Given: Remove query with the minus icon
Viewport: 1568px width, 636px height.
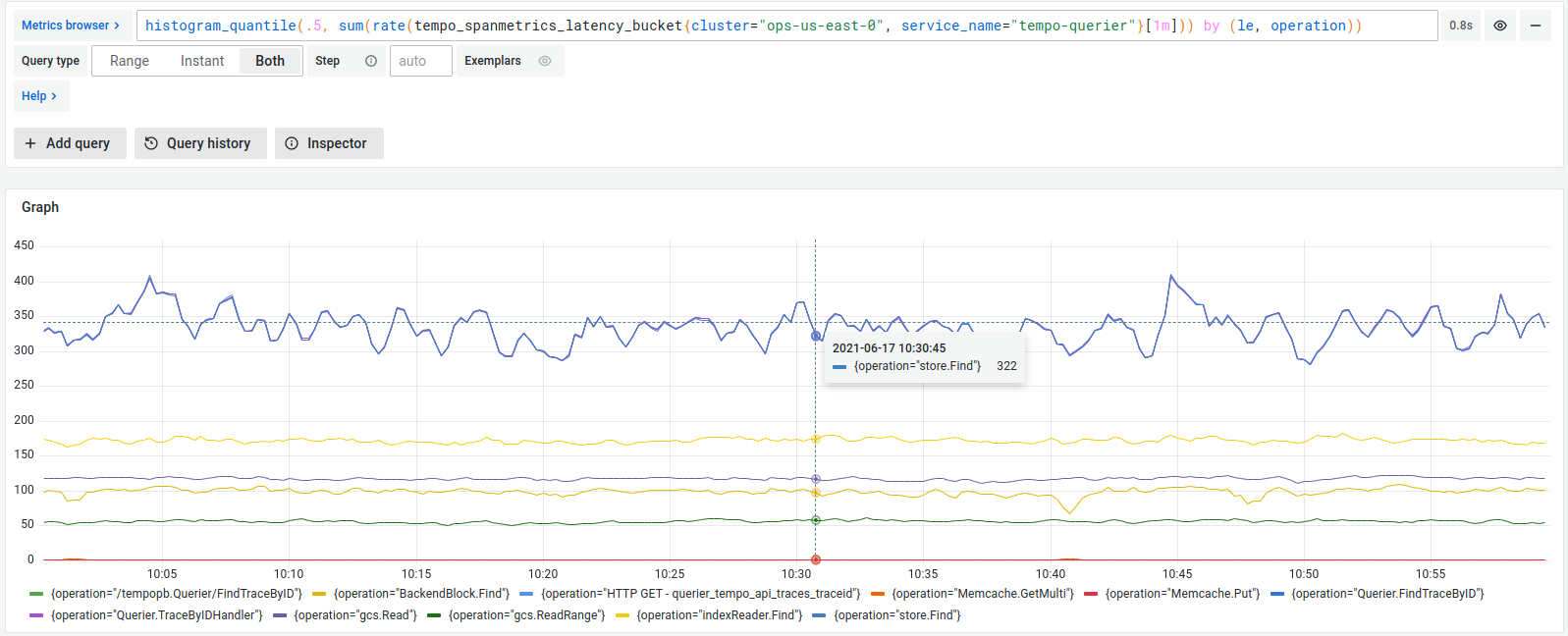Looking at the screenshot, I should tap(1535, 26).
